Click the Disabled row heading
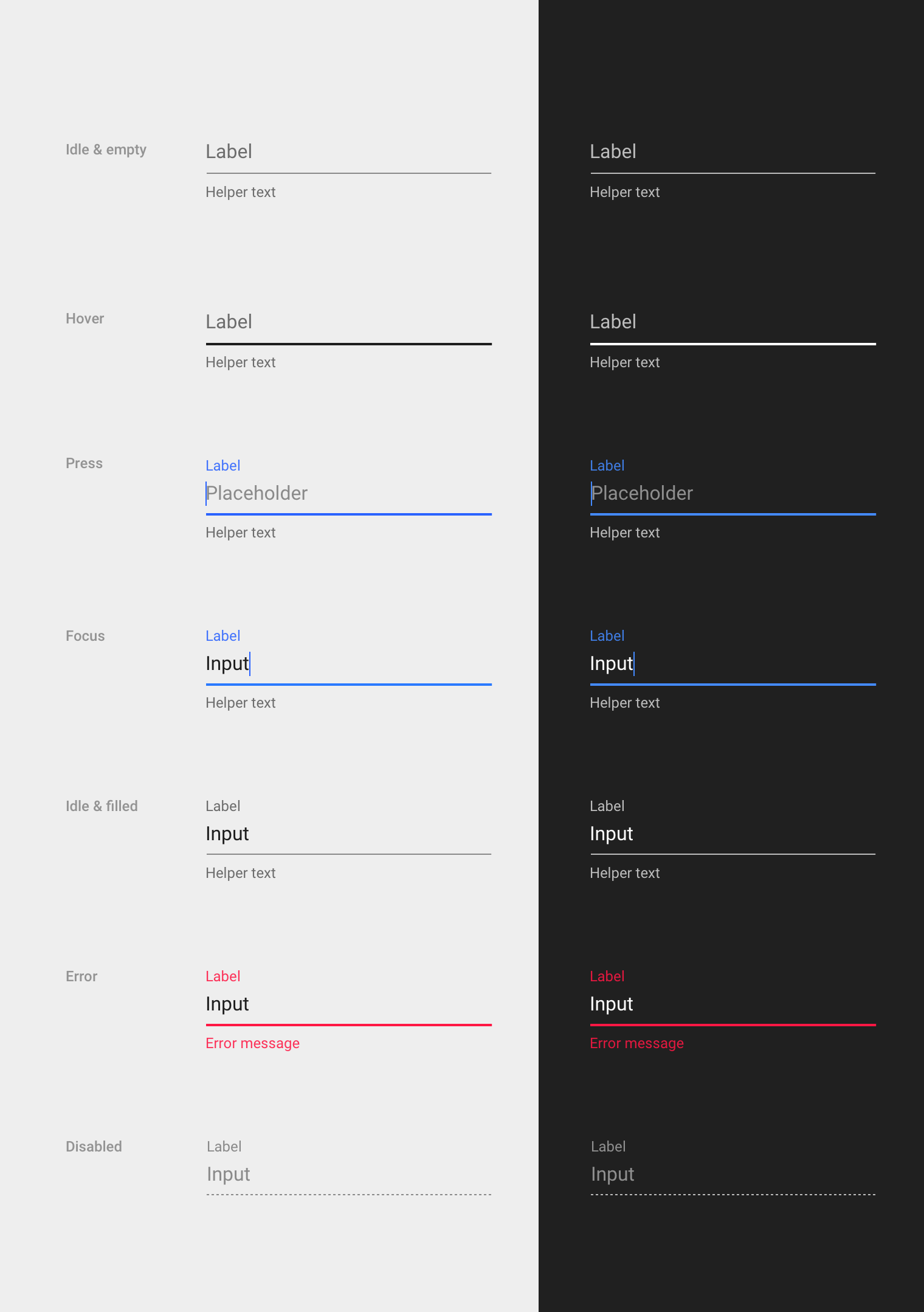The width and height of the screenshot is (924, 1312). (94, 1147)
